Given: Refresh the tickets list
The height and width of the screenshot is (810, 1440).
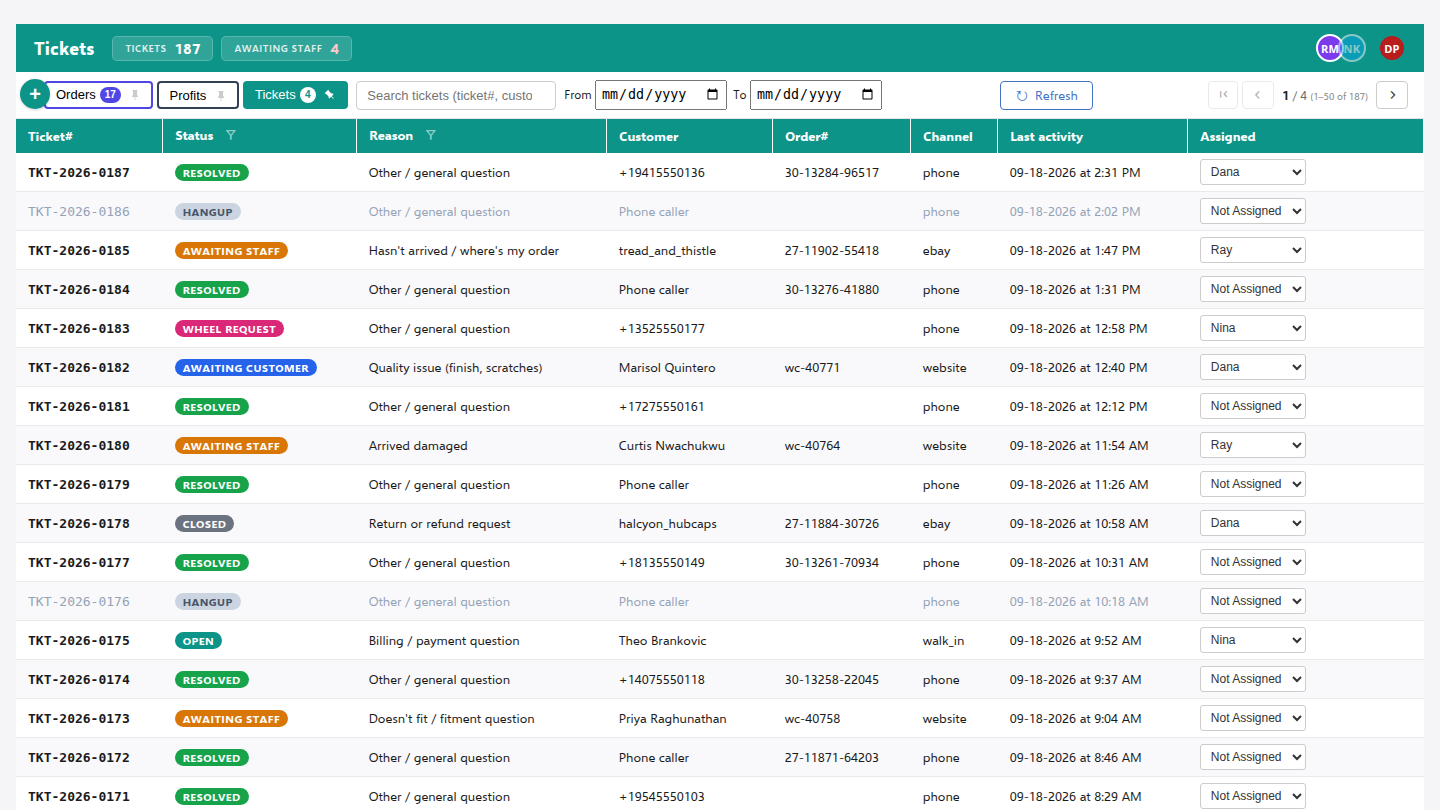Looking at the screenshot, I should 1046,95.
